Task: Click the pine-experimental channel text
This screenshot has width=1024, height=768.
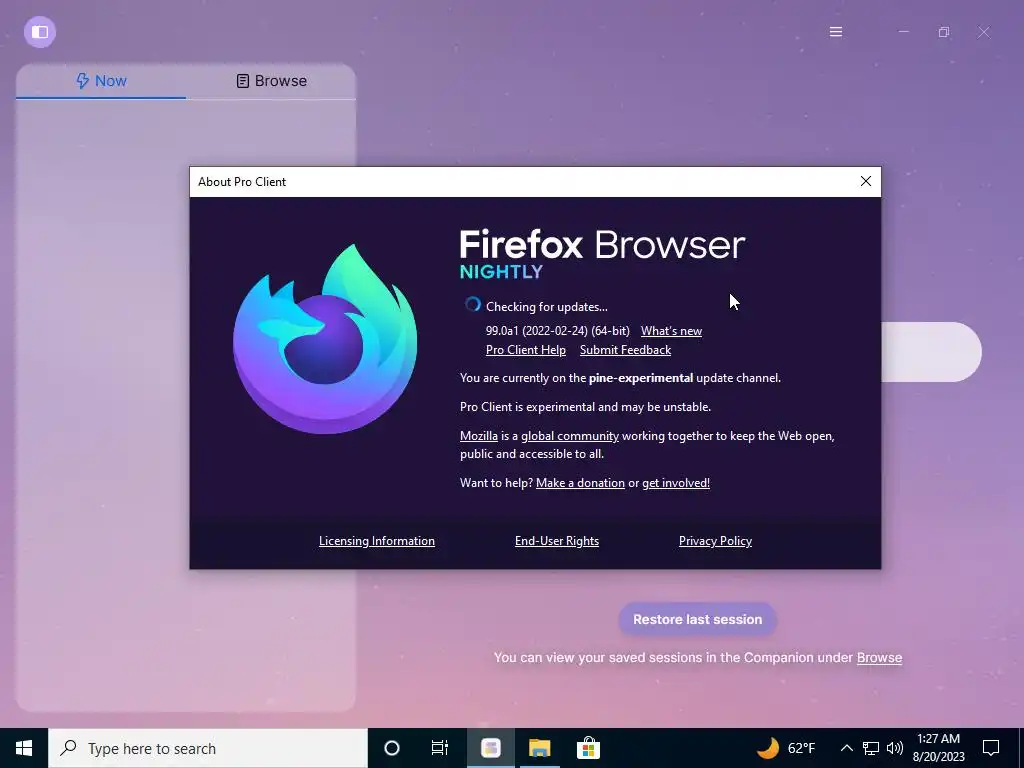Action: pos(641,378)
